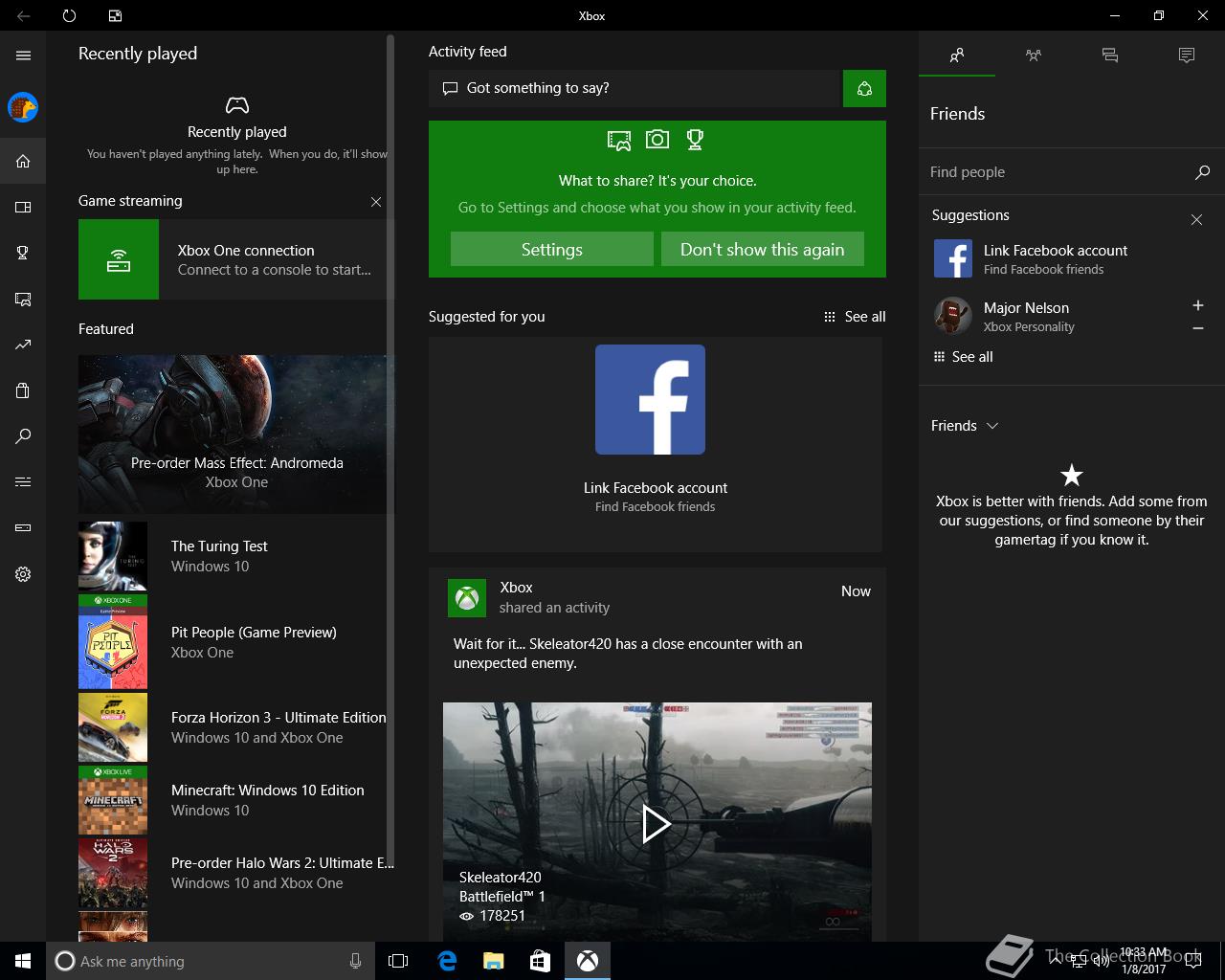Click the Cortana Ask me anything box
The width and height of the screenshot is (1225, 980).
point(210,961)
